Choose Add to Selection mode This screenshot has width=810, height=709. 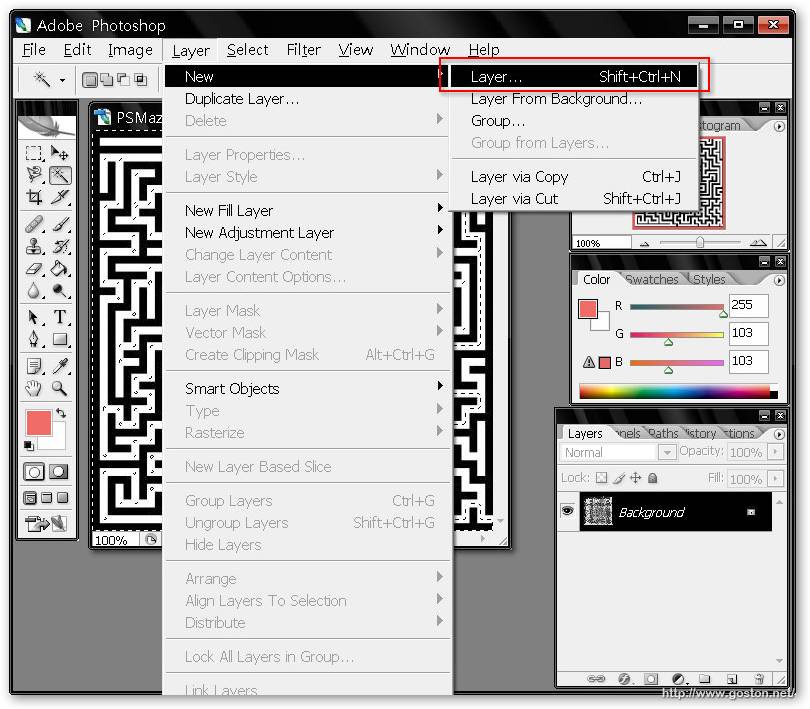coord(106,80)
